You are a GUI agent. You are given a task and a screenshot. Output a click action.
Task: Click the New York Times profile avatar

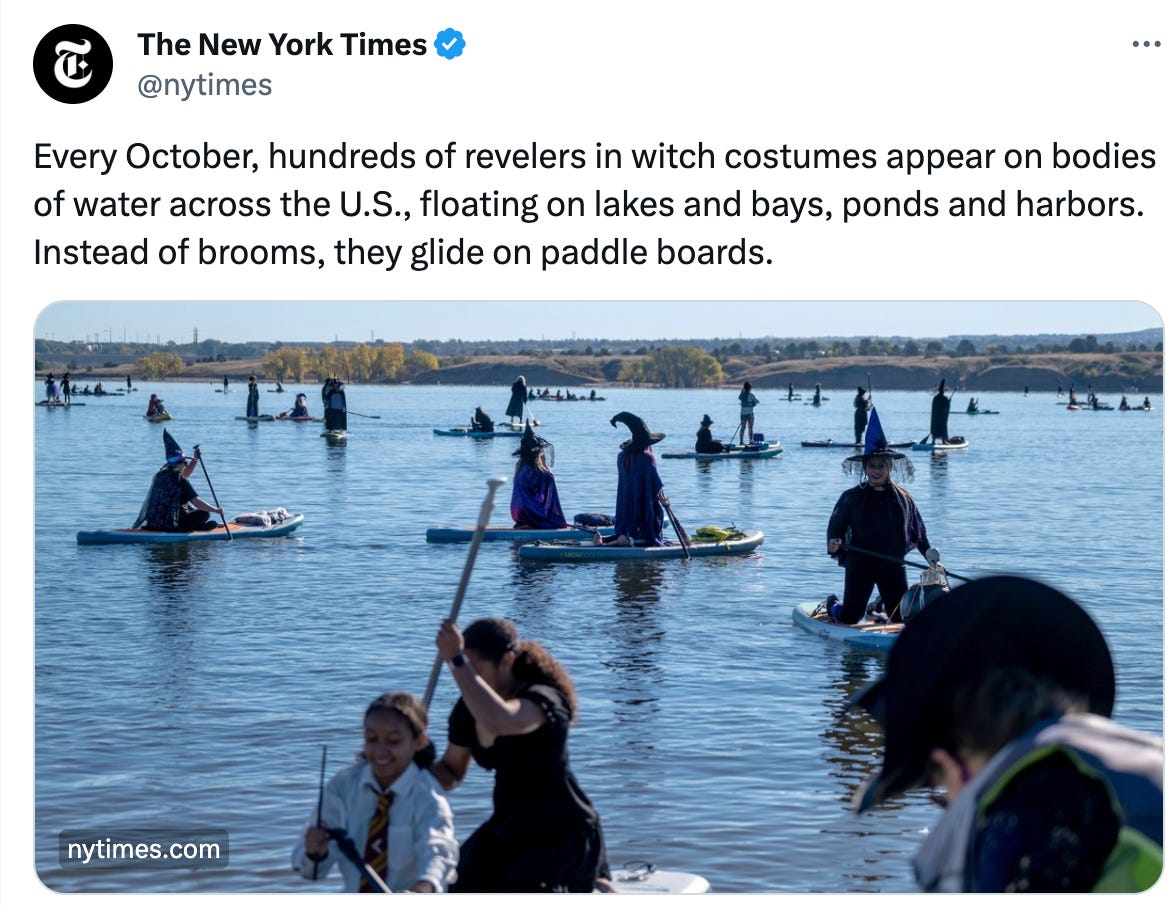coord(73,64)
